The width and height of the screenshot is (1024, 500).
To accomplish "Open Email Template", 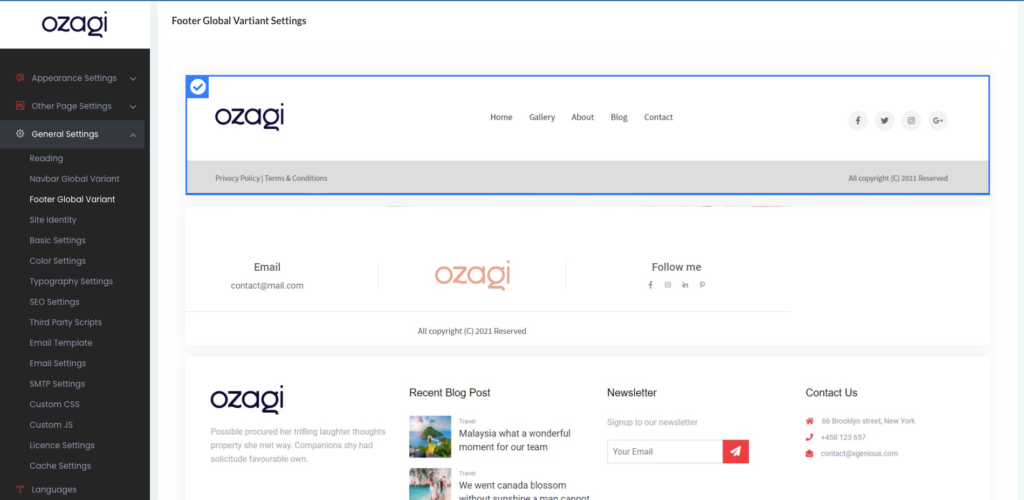I will pyautogui.click(x=61, y=343).
